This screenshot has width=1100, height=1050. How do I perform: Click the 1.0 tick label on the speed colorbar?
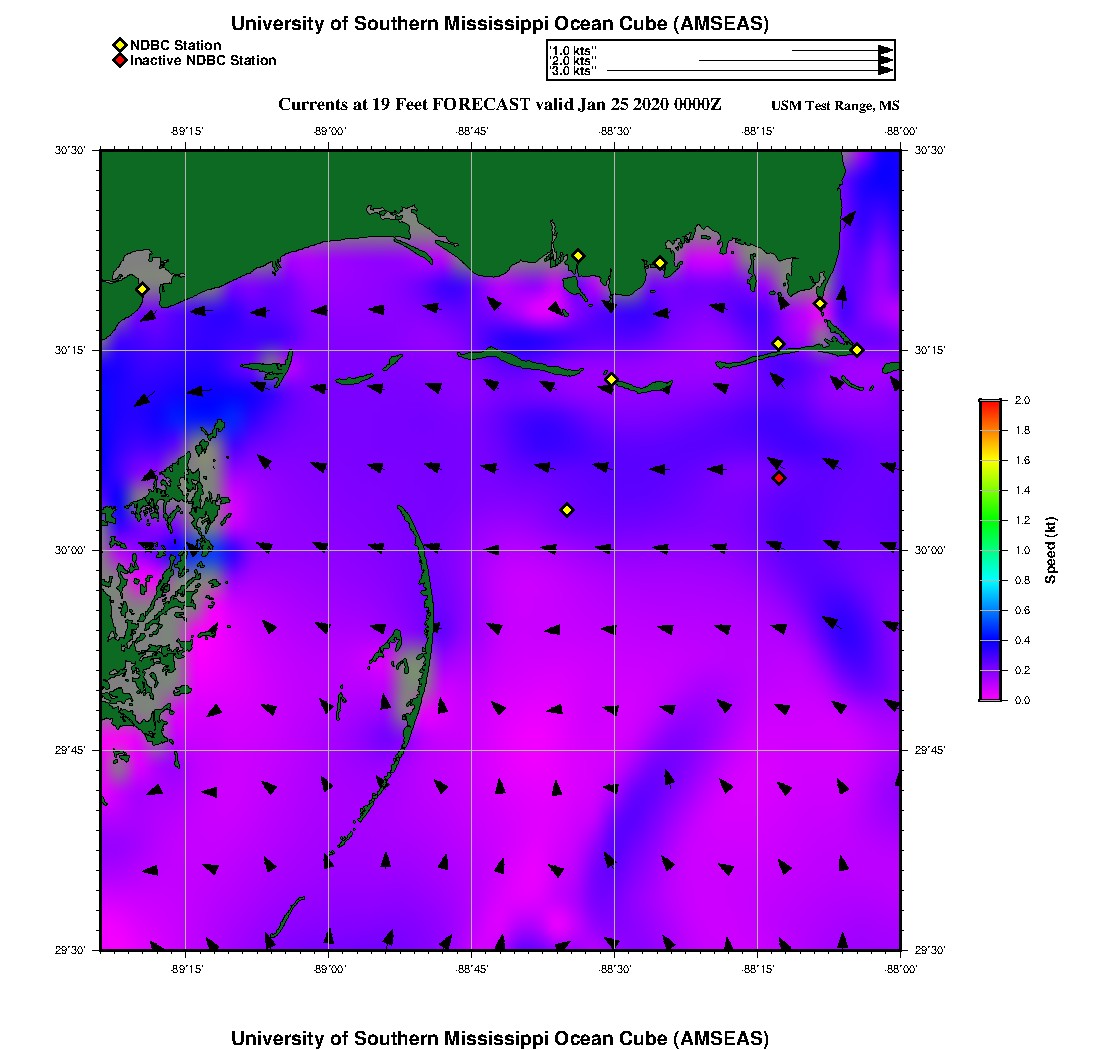(1023, 550)
